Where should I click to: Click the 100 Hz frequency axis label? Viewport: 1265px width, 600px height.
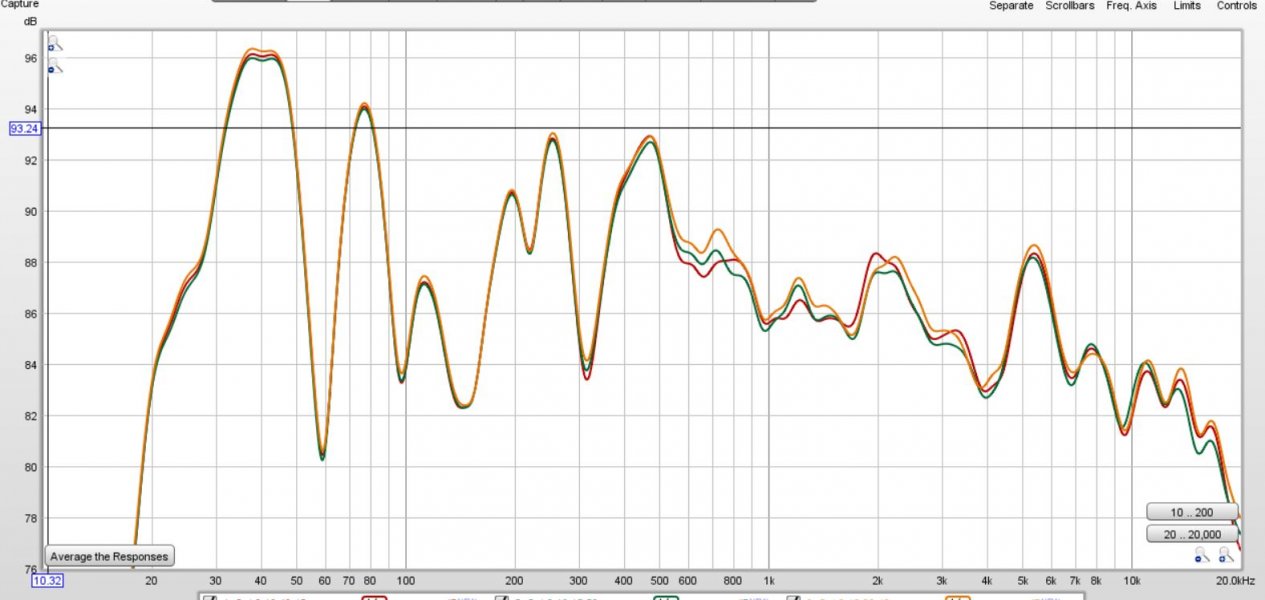[406, 580]
